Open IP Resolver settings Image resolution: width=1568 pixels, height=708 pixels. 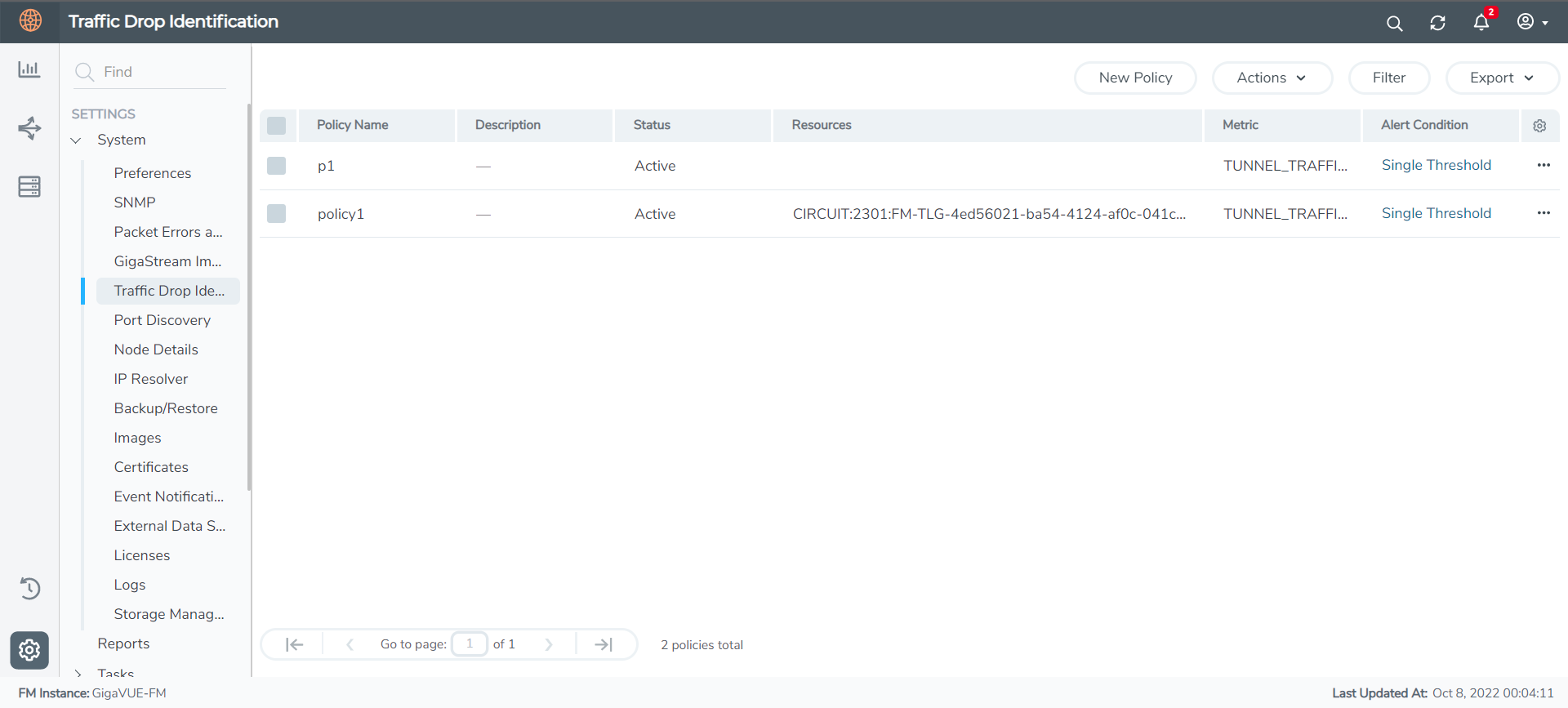(x=151, y=379)
